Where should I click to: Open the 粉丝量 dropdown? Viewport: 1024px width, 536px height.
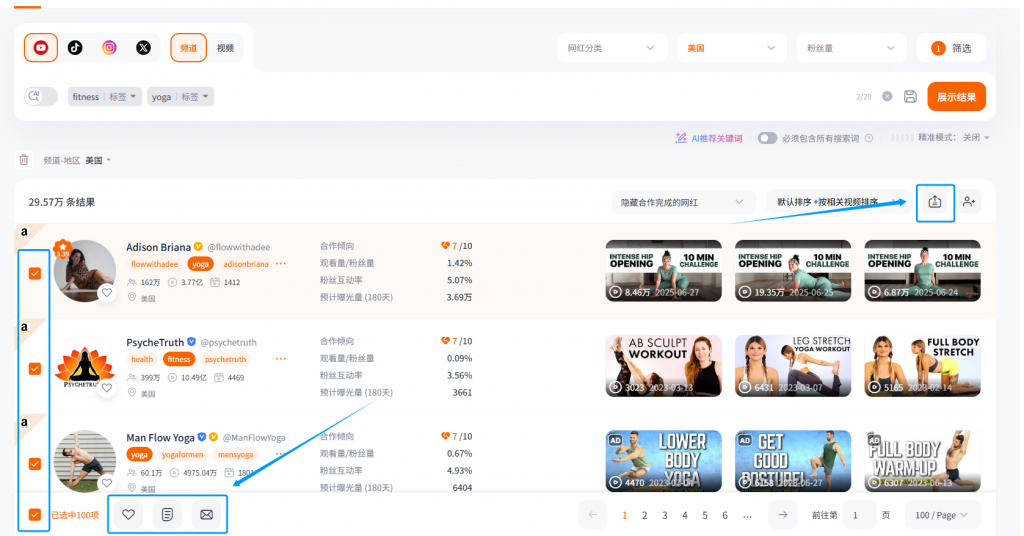coord(851,48)
